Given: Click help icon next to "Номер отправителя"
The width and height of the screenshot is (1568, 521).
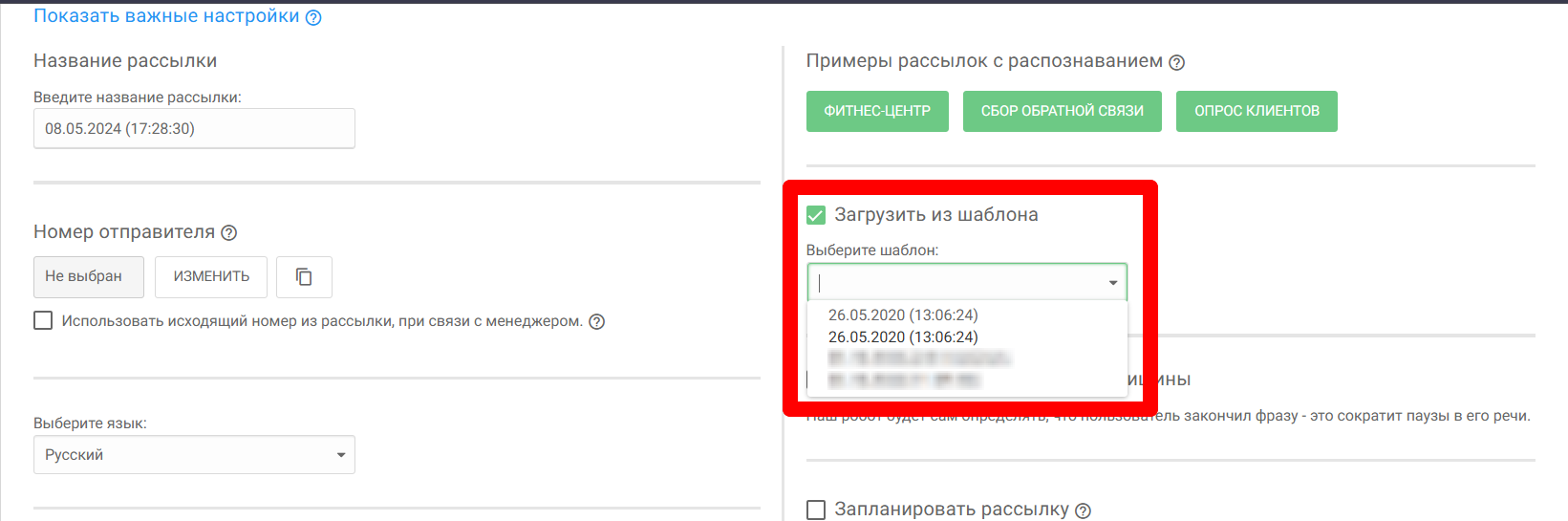Looking at the screenshot, I should click(x=229, y=232).
